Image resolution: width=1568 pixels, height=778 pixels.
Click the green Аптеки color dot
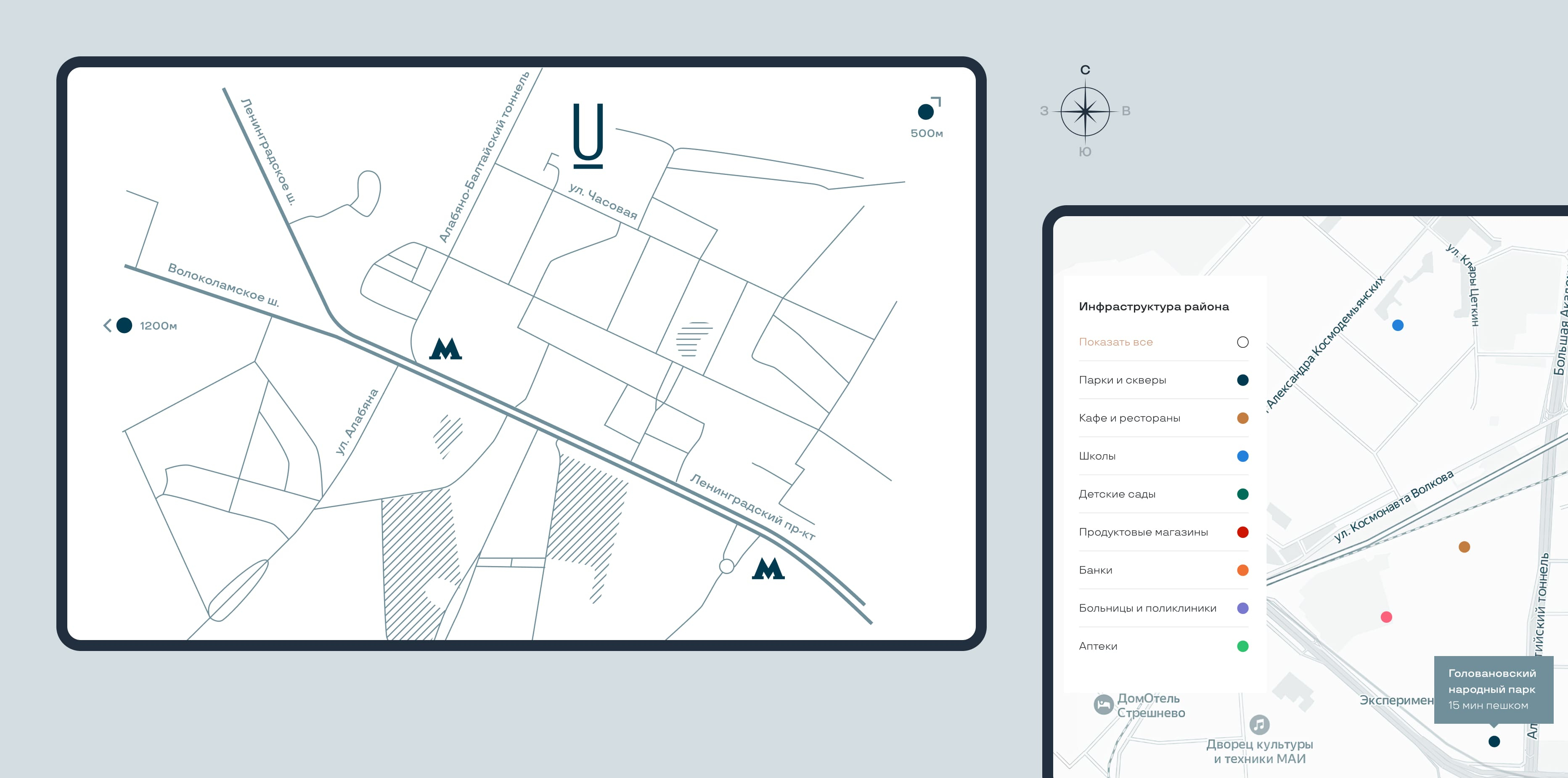[x=1242, y=646]
